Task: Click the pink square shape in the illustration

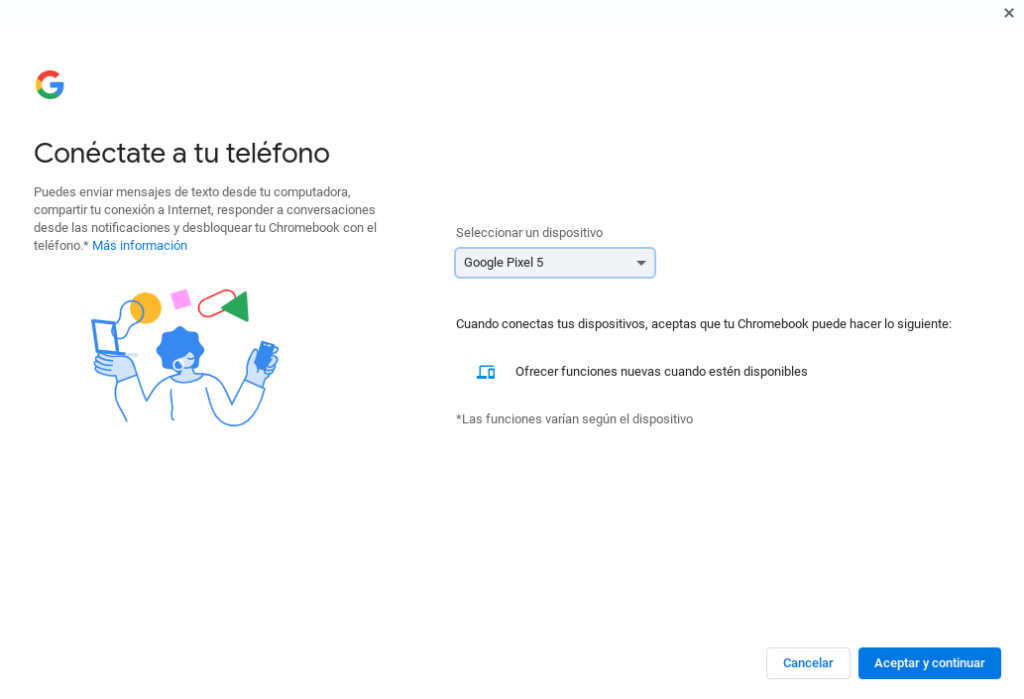Action: (x=181, y=299)
